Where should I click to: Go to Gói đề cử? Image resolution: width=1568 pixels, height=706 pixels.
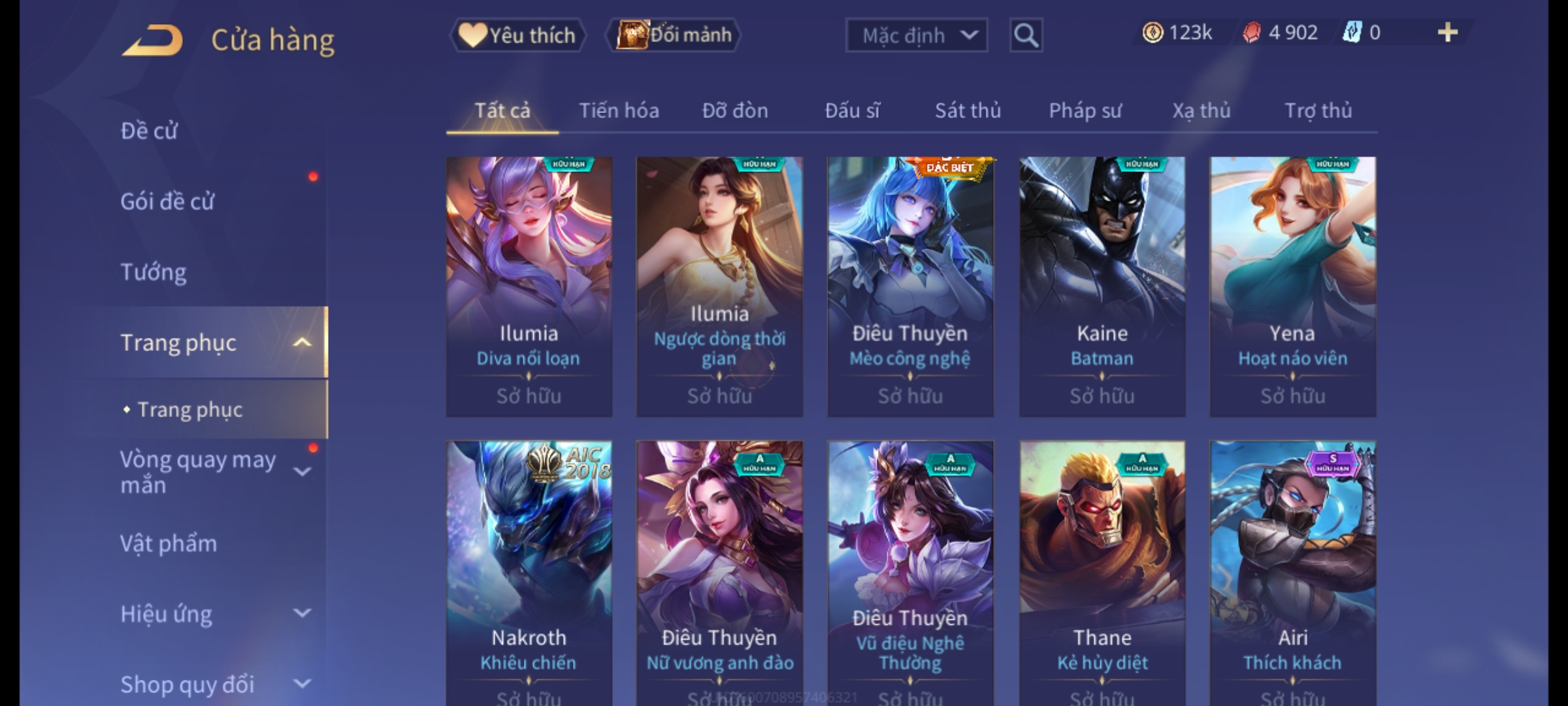(x=167, y=201)
